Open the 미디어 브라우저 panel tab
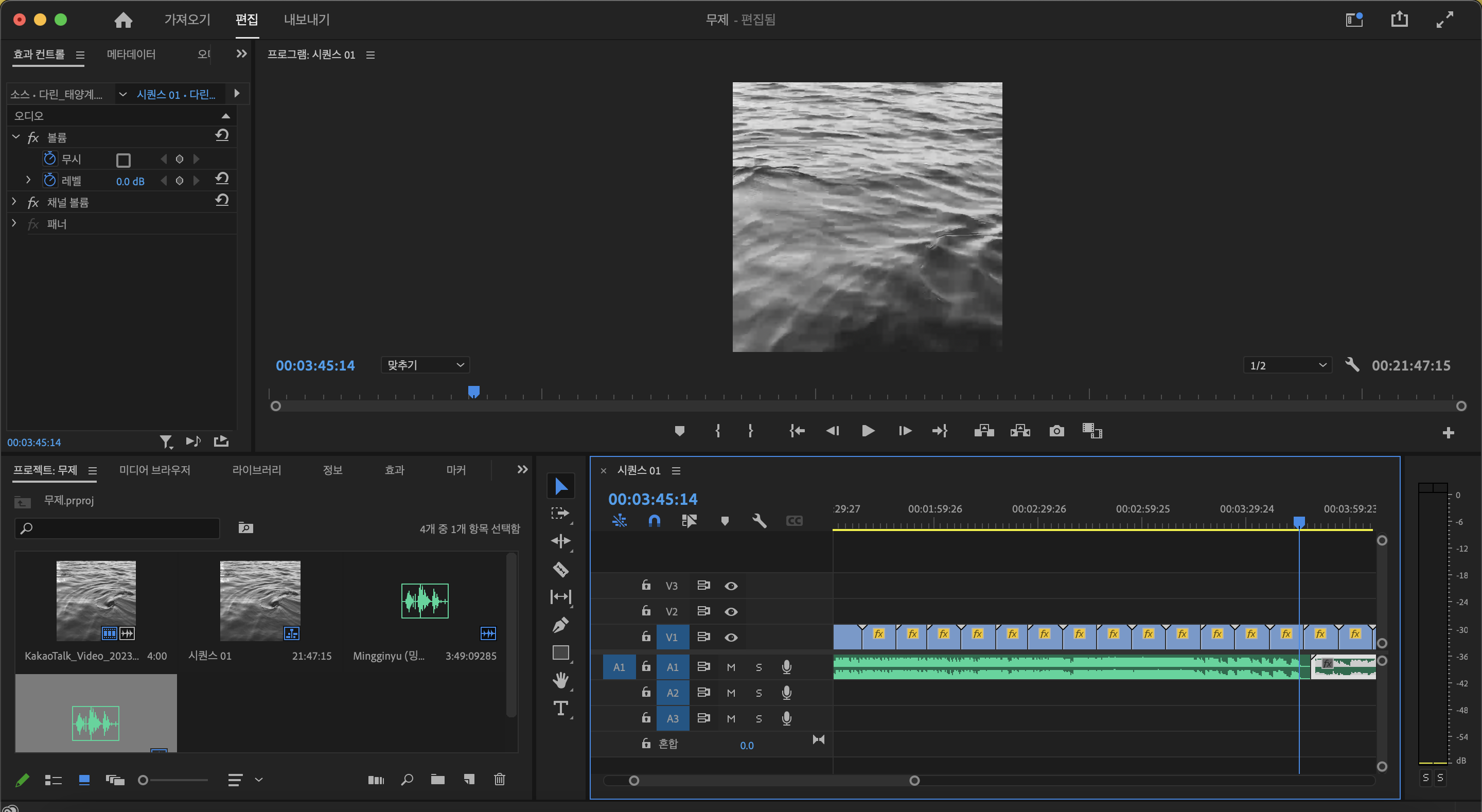The height and width of the screenshot is (812, 1482). pyautogui.click(x=154, y=470)
